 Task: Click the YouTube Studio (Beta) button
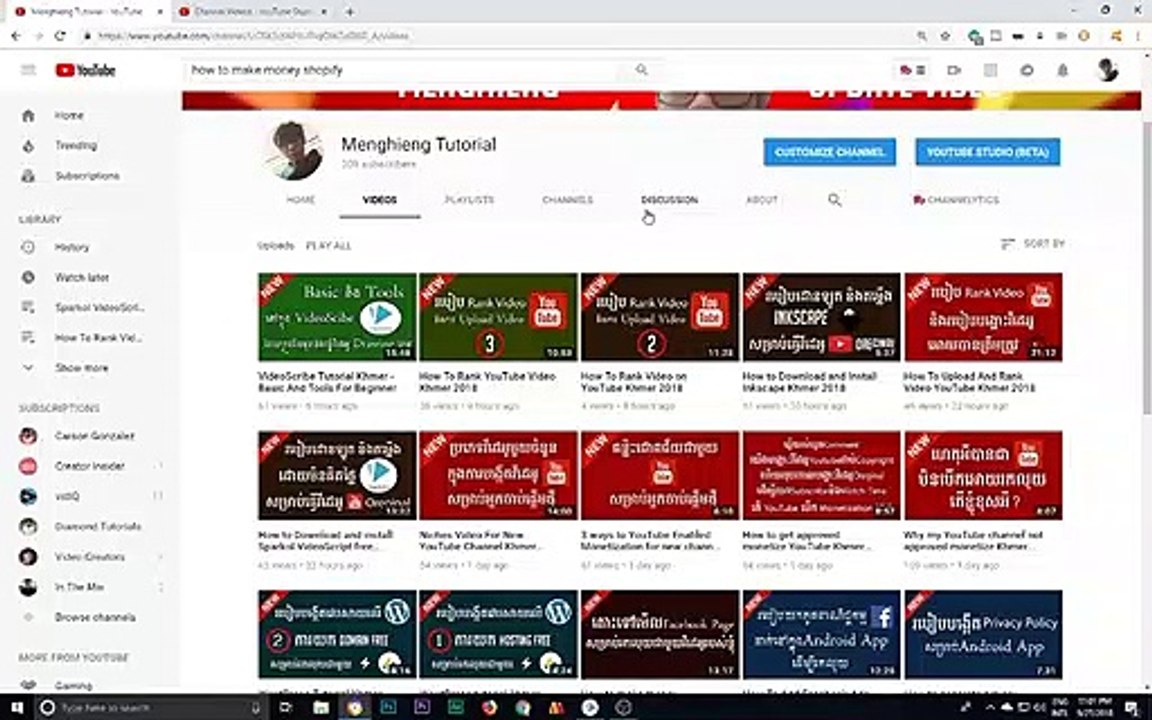(987, 152)
